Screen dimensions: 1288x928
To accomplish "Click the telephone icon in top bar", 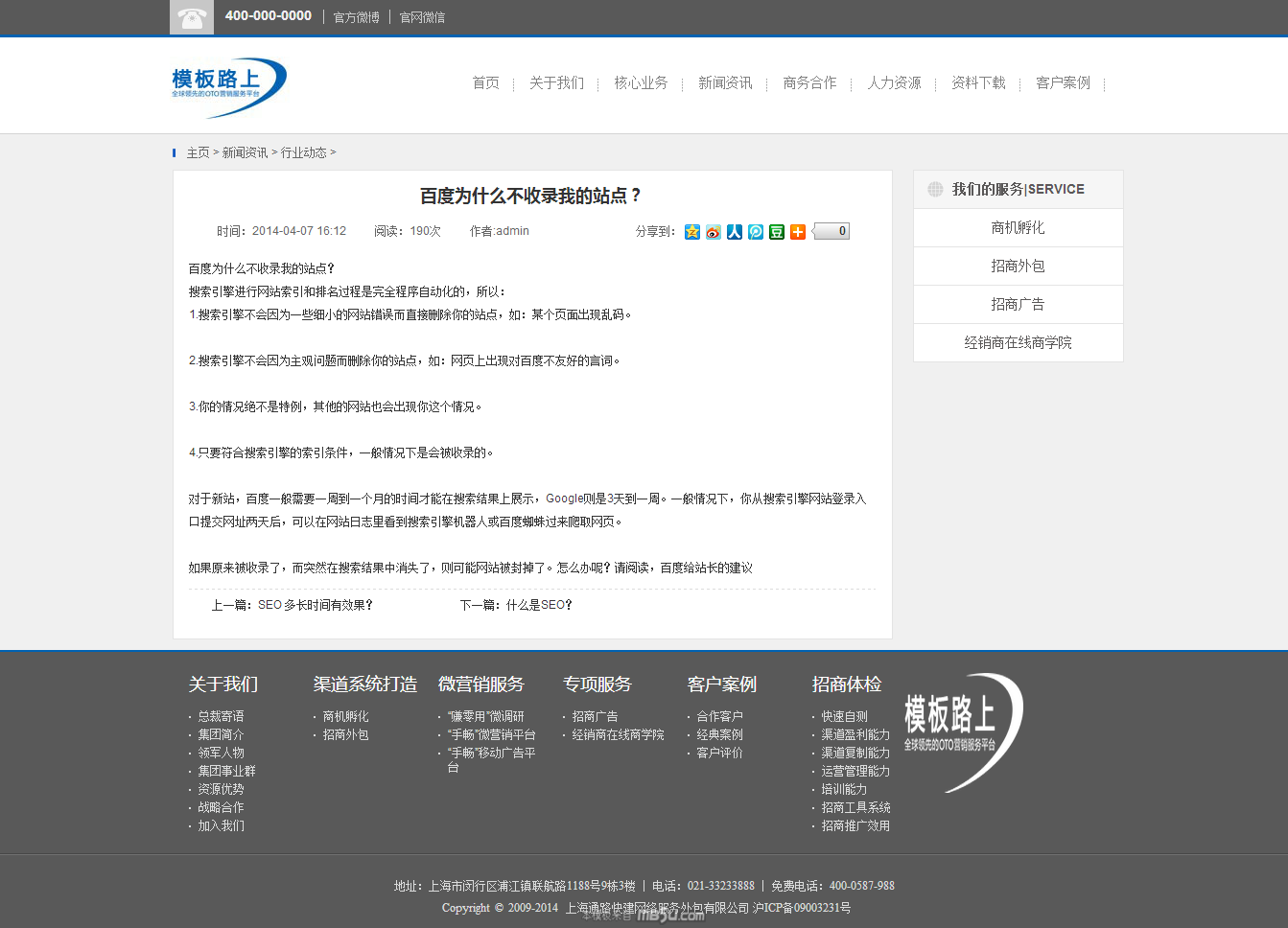I will click(x=192, y=17).
